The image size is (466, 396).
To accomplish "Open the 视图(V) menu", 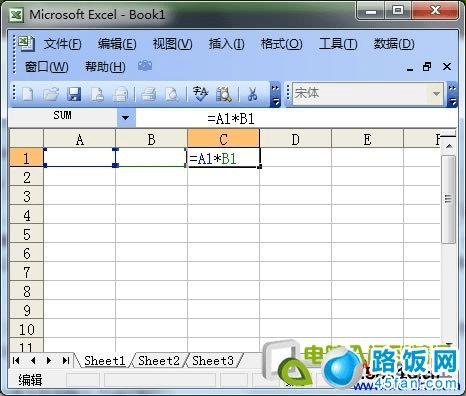I will (x=172, y=44).
